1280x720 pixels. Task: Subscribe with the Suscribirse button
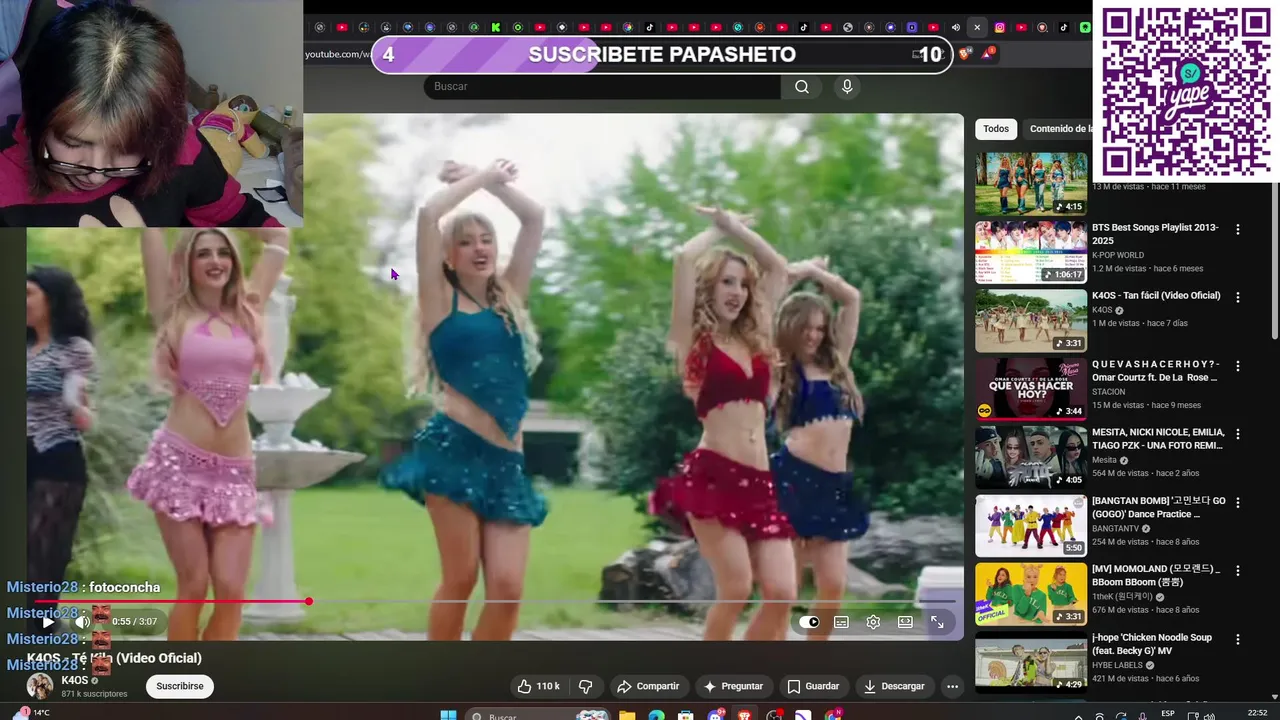click(180, 686)
